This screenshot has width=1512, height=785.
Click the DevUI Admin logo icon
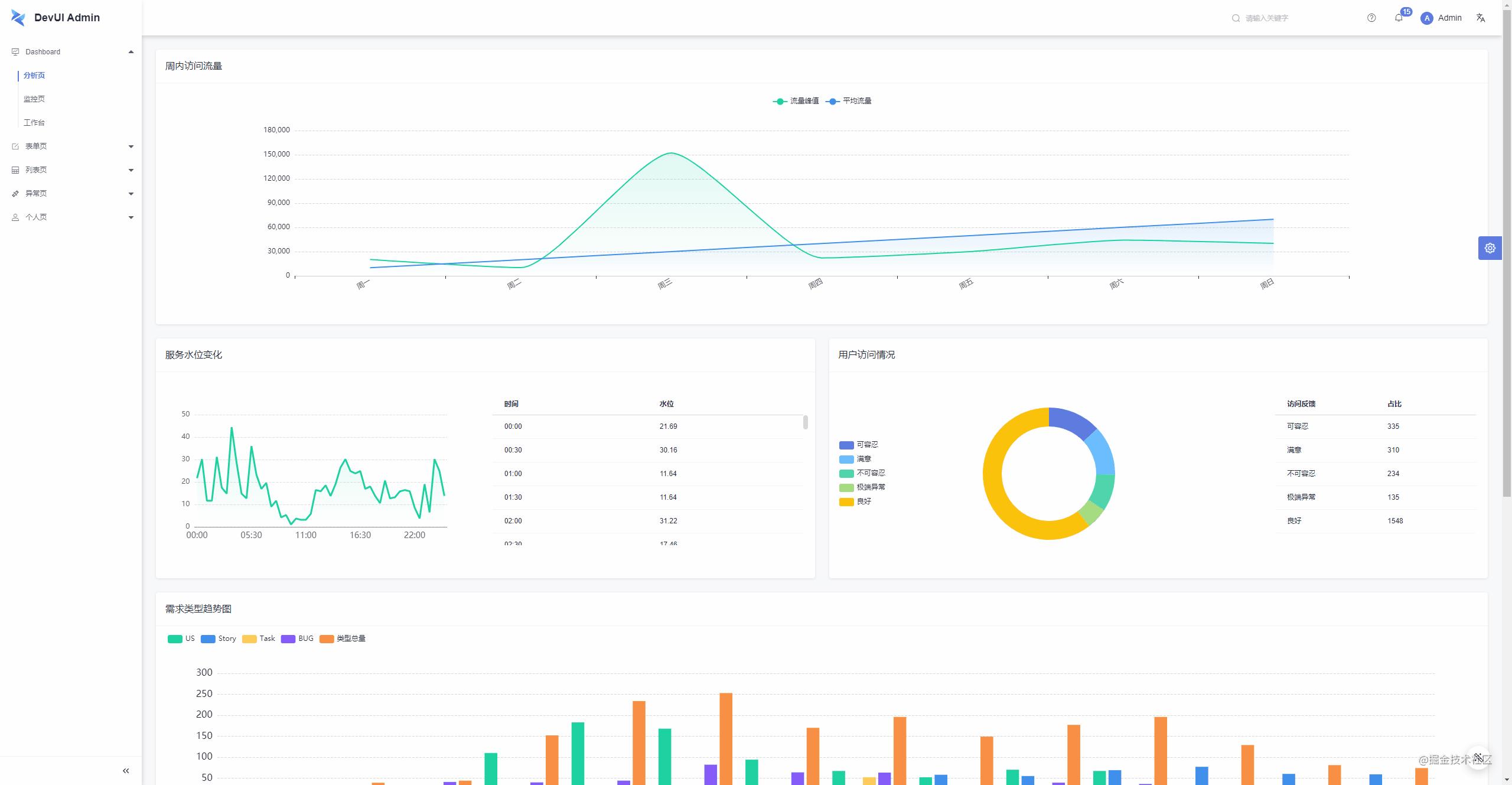18,18
